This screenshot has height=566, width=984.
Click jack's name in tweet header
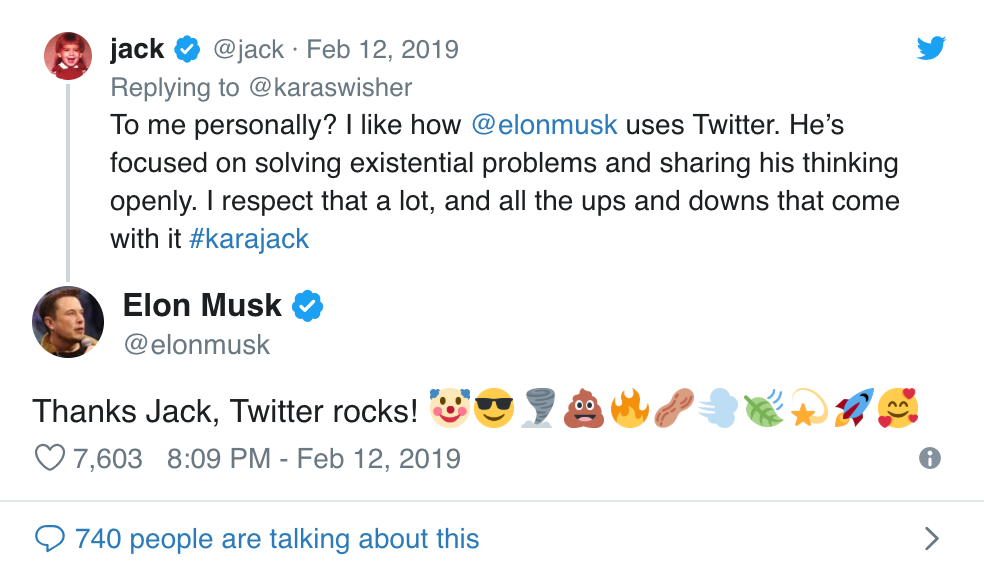pos(137,48)
